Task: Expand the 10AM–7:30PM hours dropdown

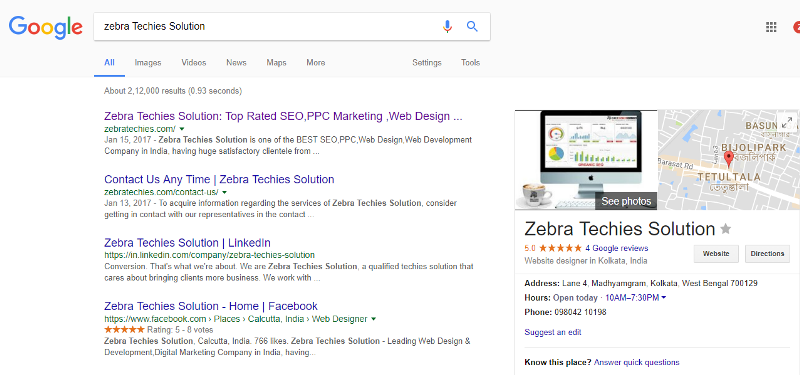Action: (663, 297)
